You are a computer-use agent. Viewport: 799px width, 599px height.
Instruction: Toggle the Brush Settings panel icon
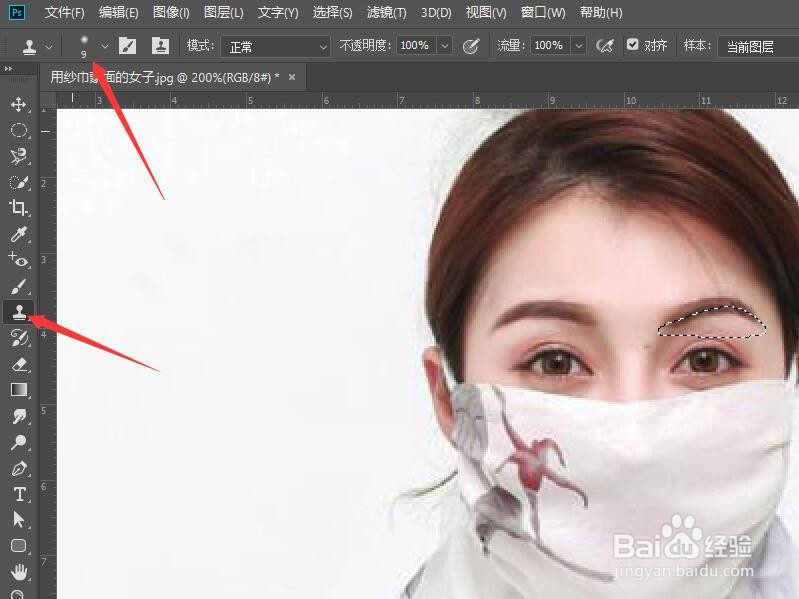127,46
